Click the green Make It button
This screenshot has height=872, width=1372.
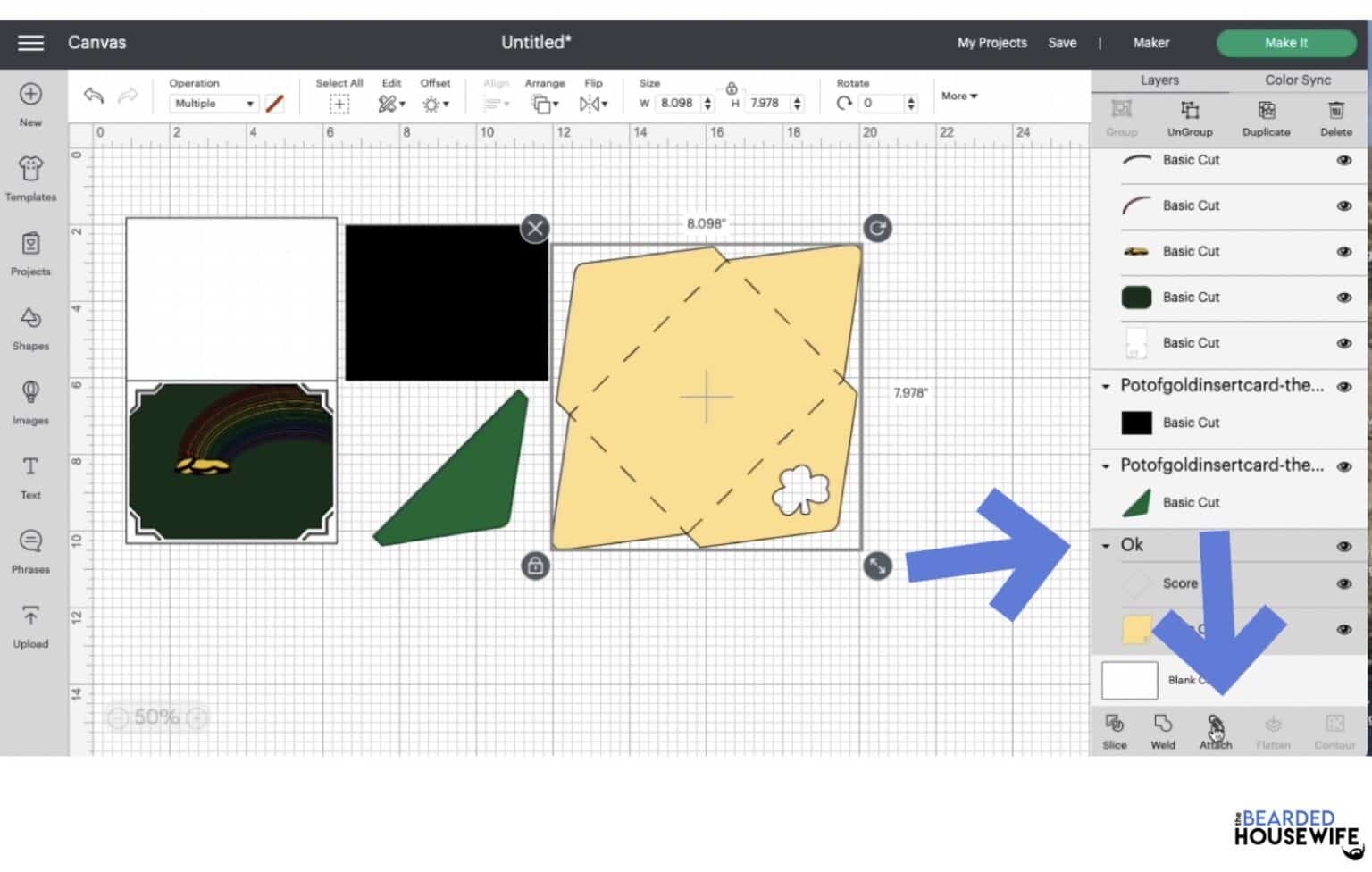[x=1286, y=42]
